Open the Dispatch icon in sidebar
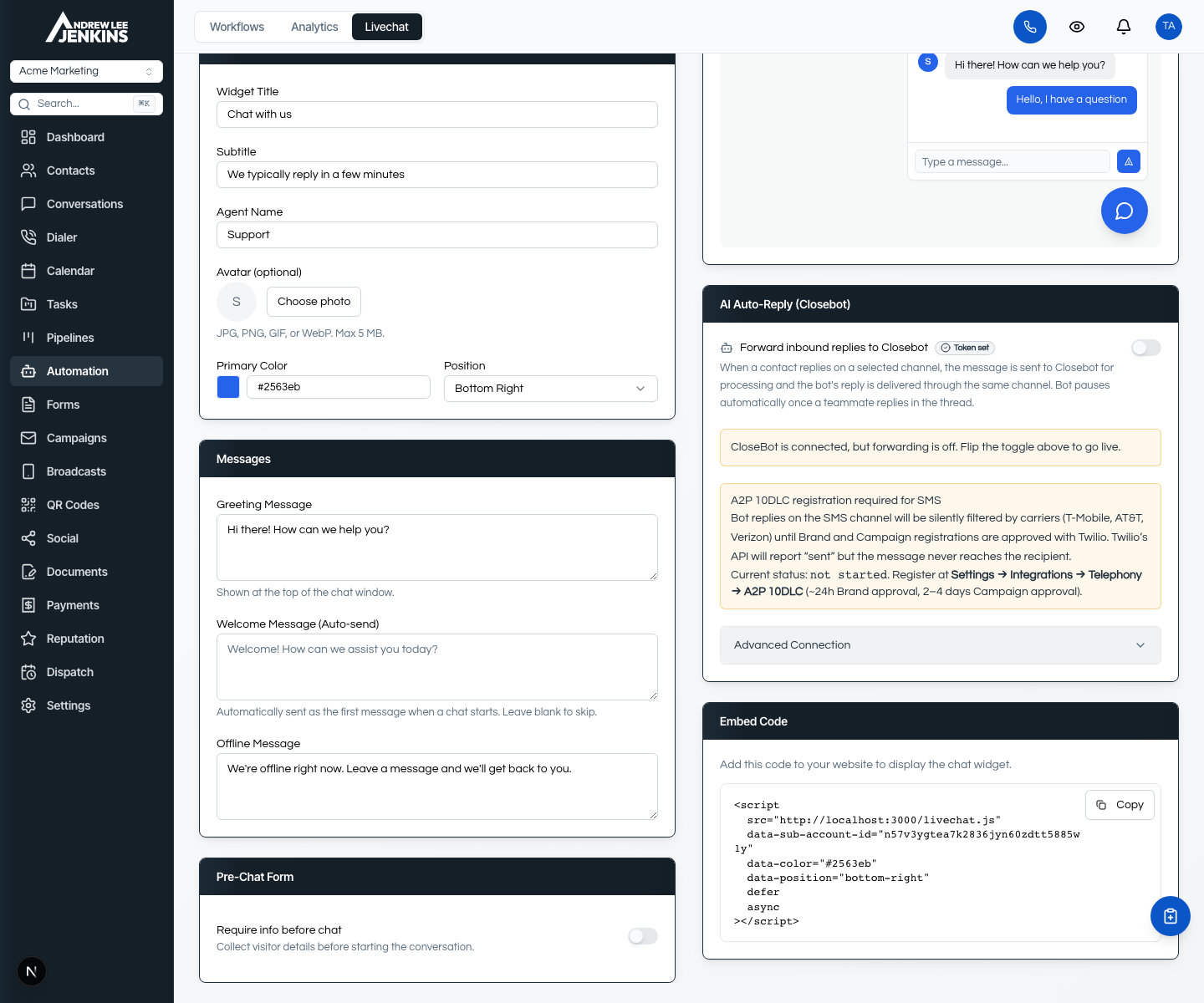This screenshot has height=1003, width=1204. tap(28, 672)
